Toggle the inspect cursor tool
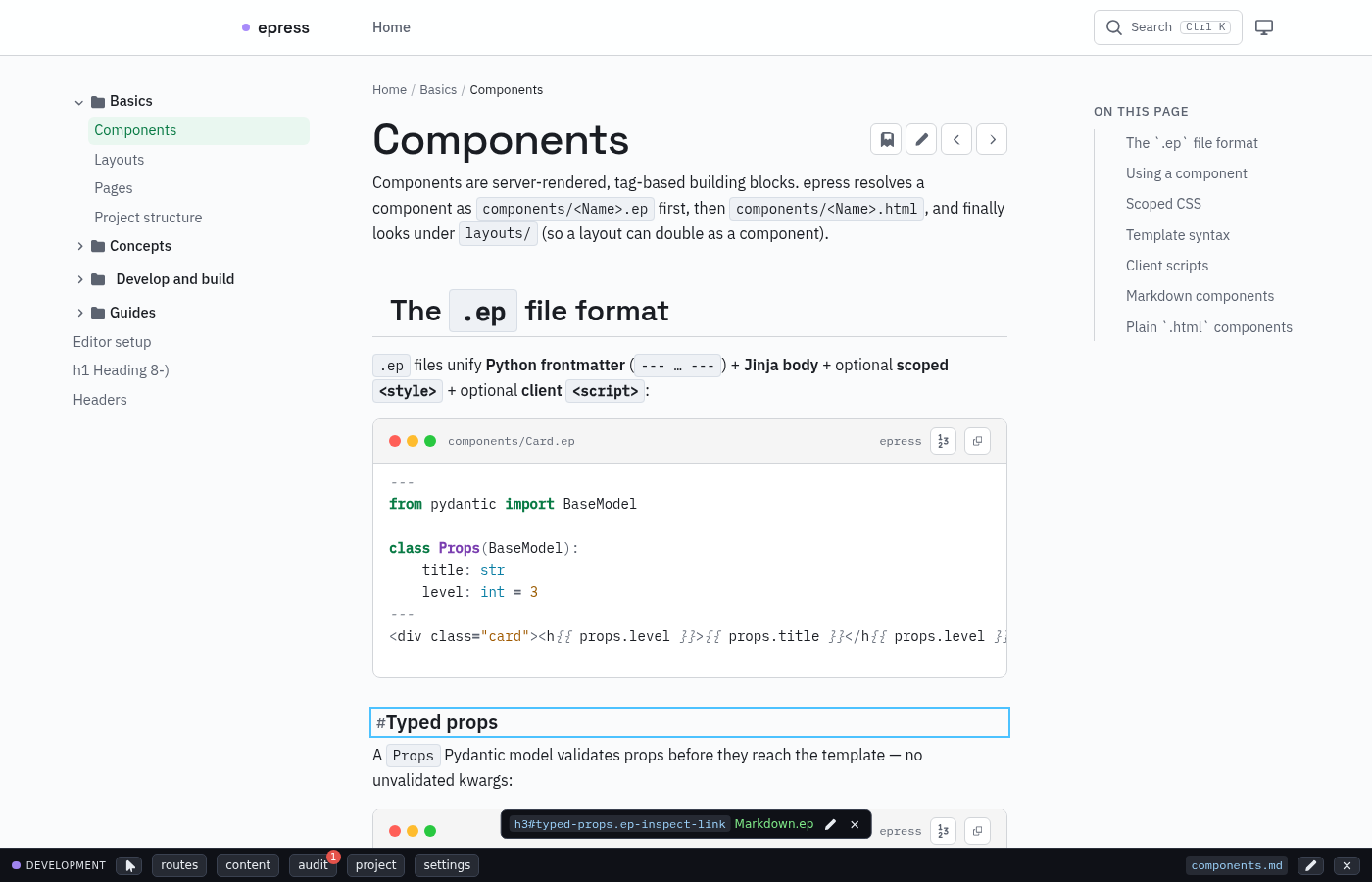This screenshot has width=1372, height=882. (x=129, y=865)
